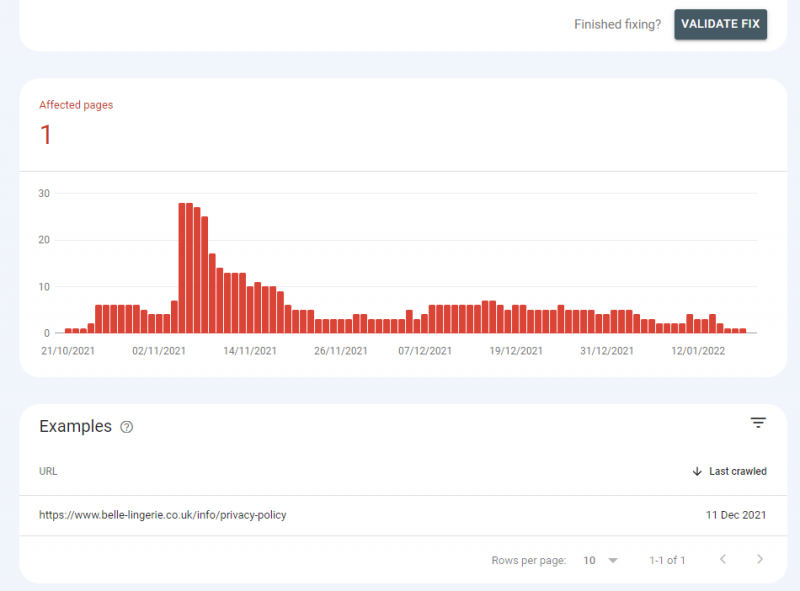800x591 pixels.
Task: Click the last bar in the chart
Action: (743, 331)
